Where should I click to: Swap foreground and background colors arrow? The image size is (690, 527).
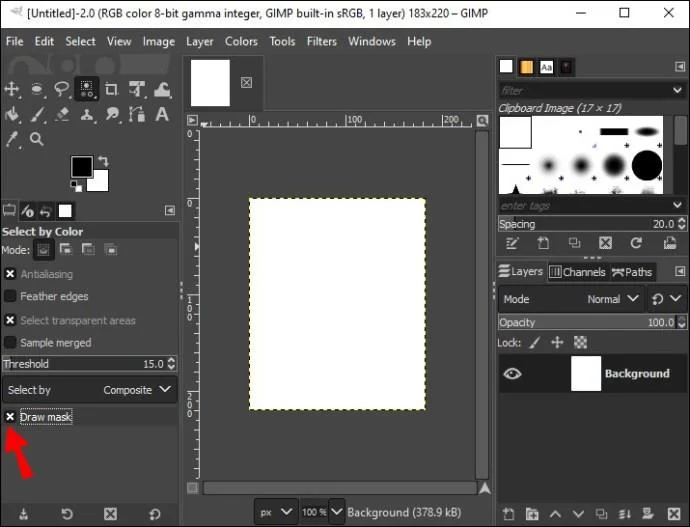coord(103,161)
